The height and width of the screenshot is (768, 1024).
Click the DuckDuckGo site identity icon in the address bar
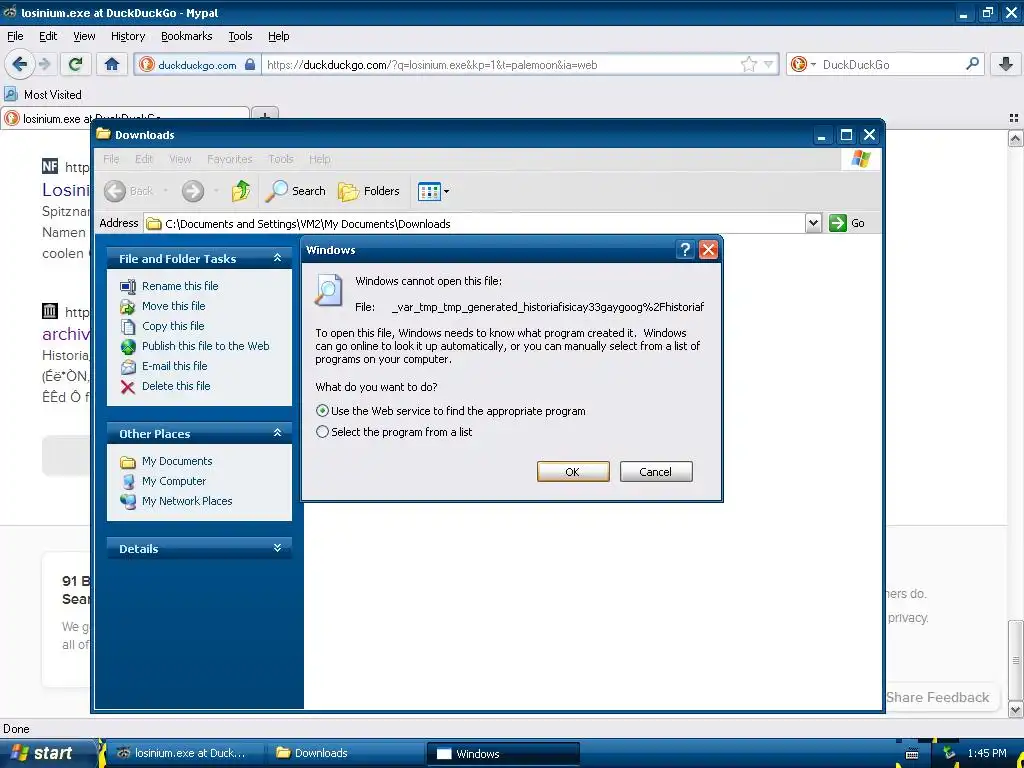pos(147,64)
